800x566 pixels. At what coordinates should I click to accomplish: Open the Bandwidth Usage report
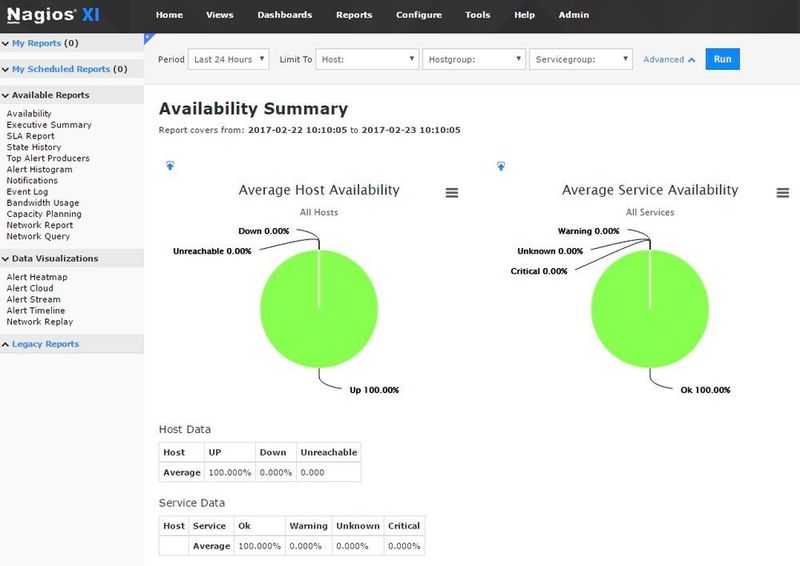43,203
